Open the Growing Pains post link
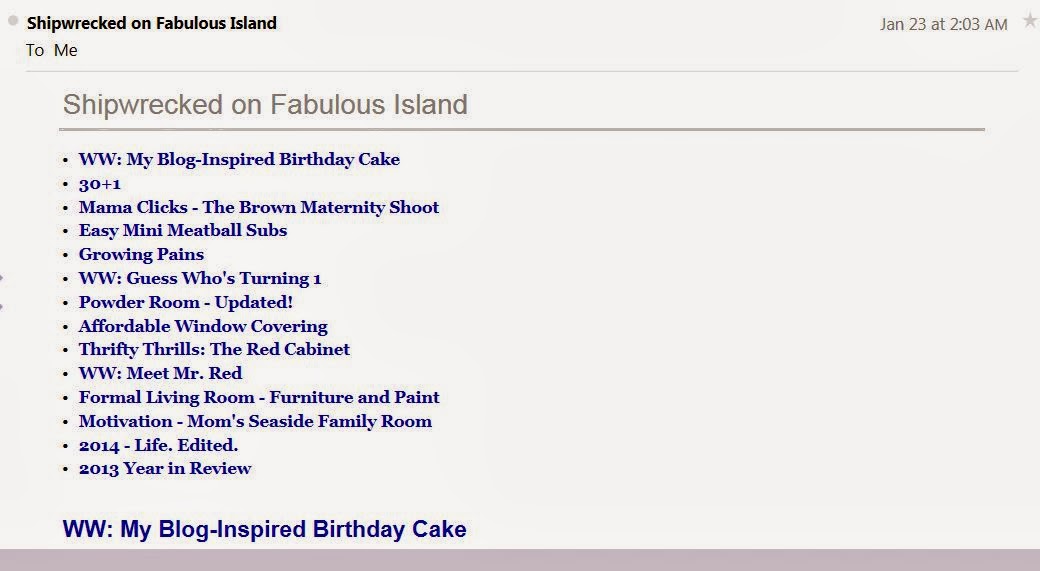Image resolution: width=1040 pixels, height=571 pixels. [x=141, y=255]
